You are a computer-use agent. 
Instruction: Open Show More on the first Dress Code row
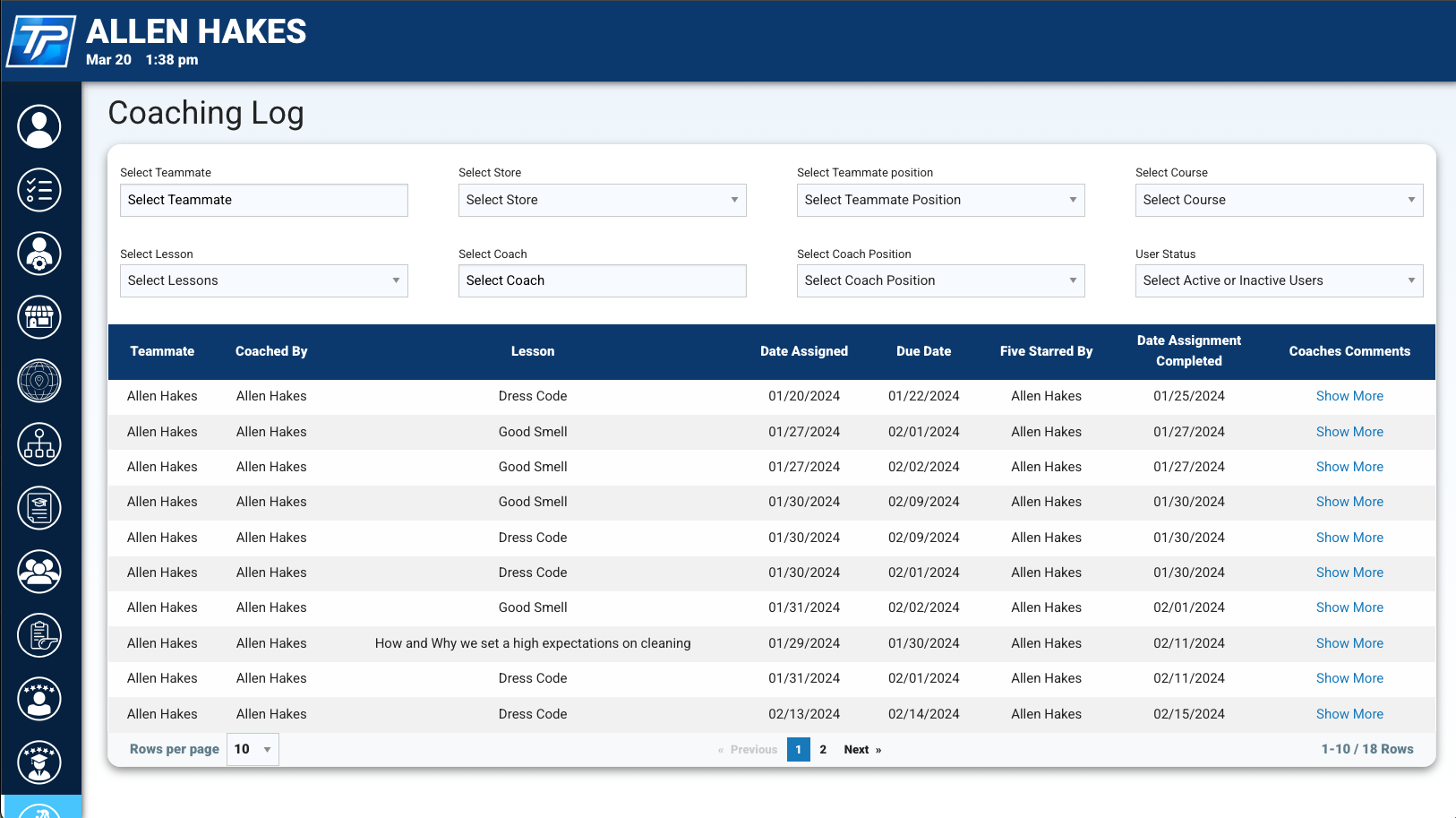1349,395
